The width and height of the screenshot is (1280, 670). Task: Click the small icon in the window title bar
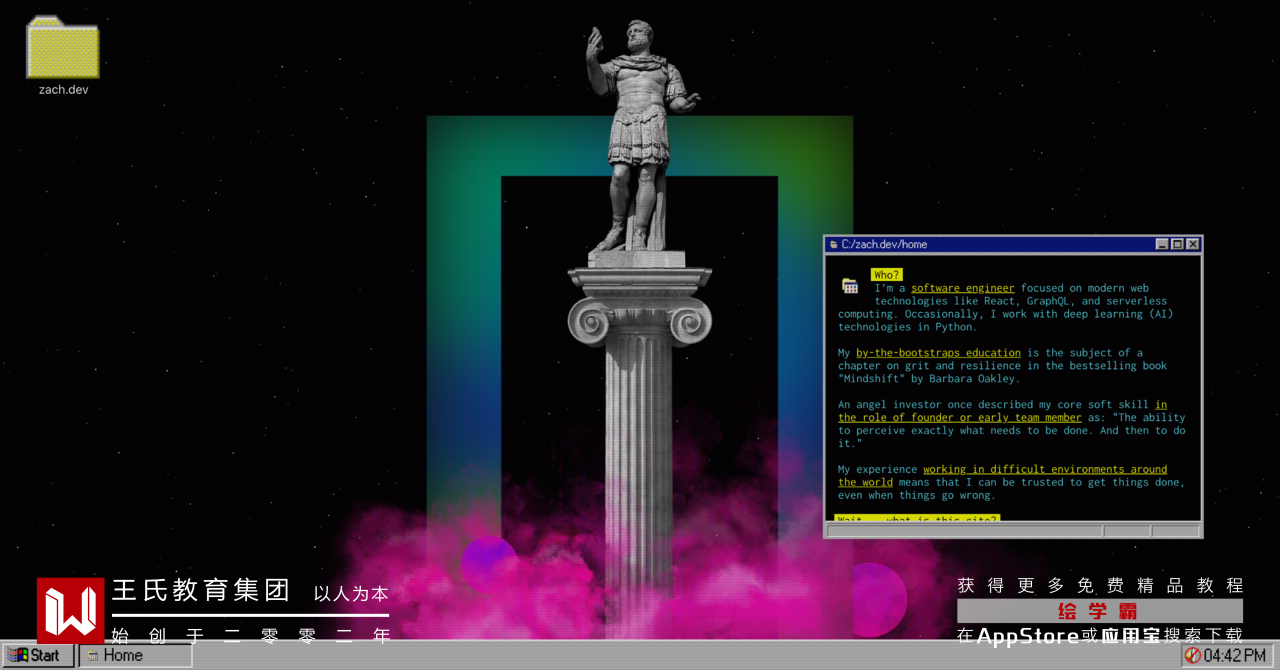point(833,244)
